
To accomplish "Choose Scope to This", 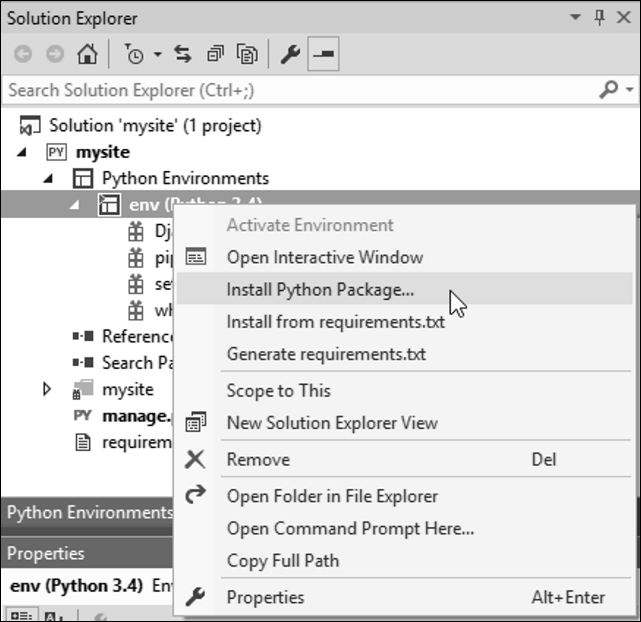I will [x=279, y=390].
